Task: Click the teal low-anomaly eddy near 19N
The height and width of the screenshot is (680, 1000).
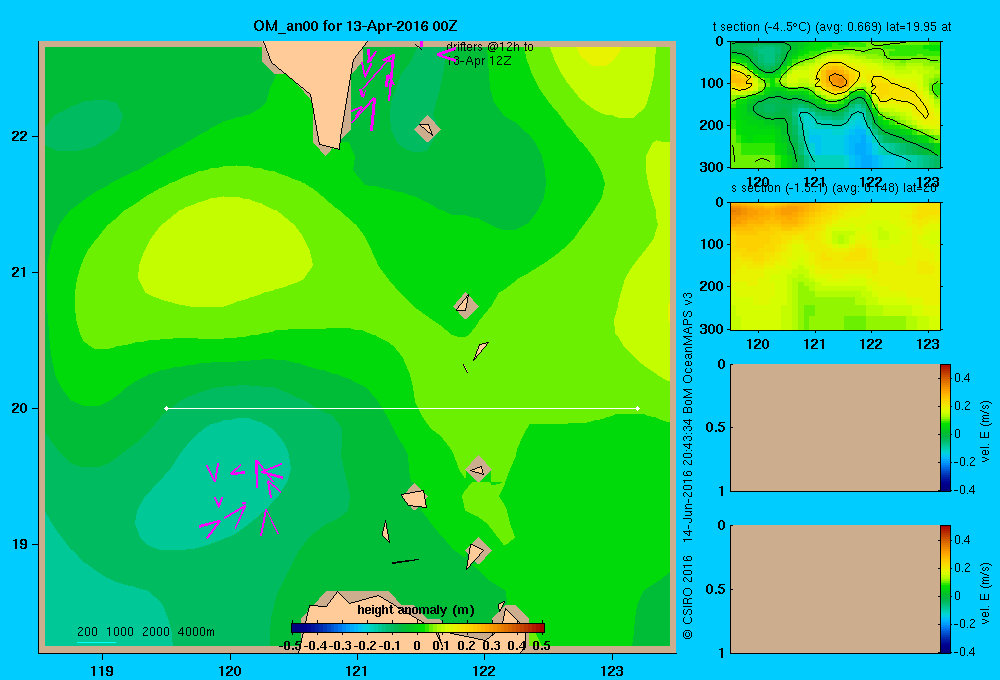Action: (214, 485)
